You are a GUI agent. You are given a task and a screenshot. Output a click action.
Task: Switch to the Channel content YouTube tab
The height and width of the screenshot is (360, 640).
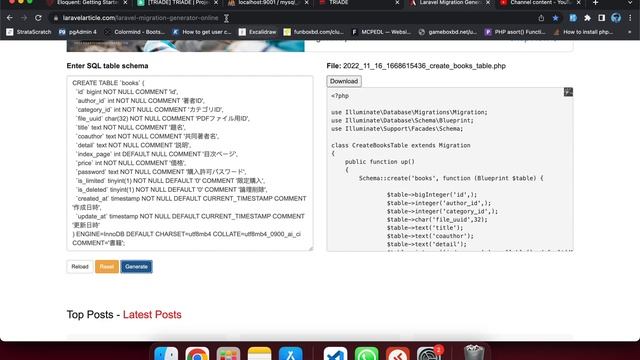540,3
